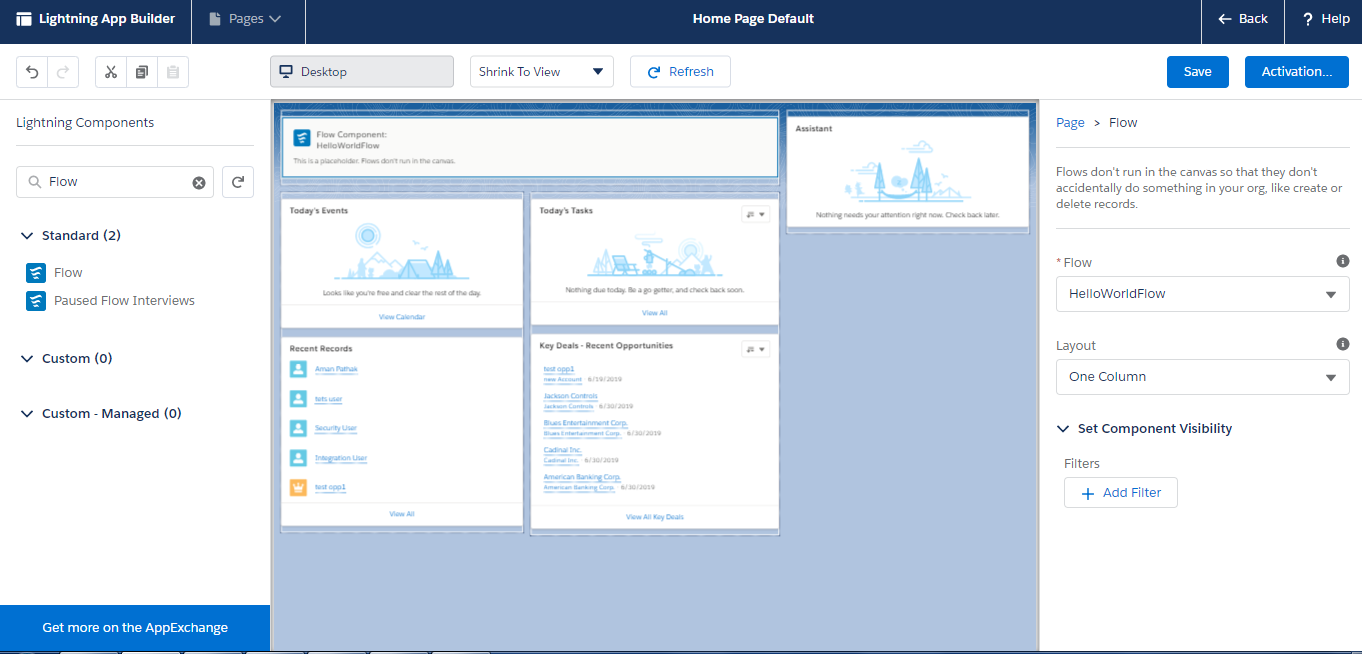The height and width of the screenshot is (654, 1362).
Task: Click the Security User record icon
Action: click(298, 428)
